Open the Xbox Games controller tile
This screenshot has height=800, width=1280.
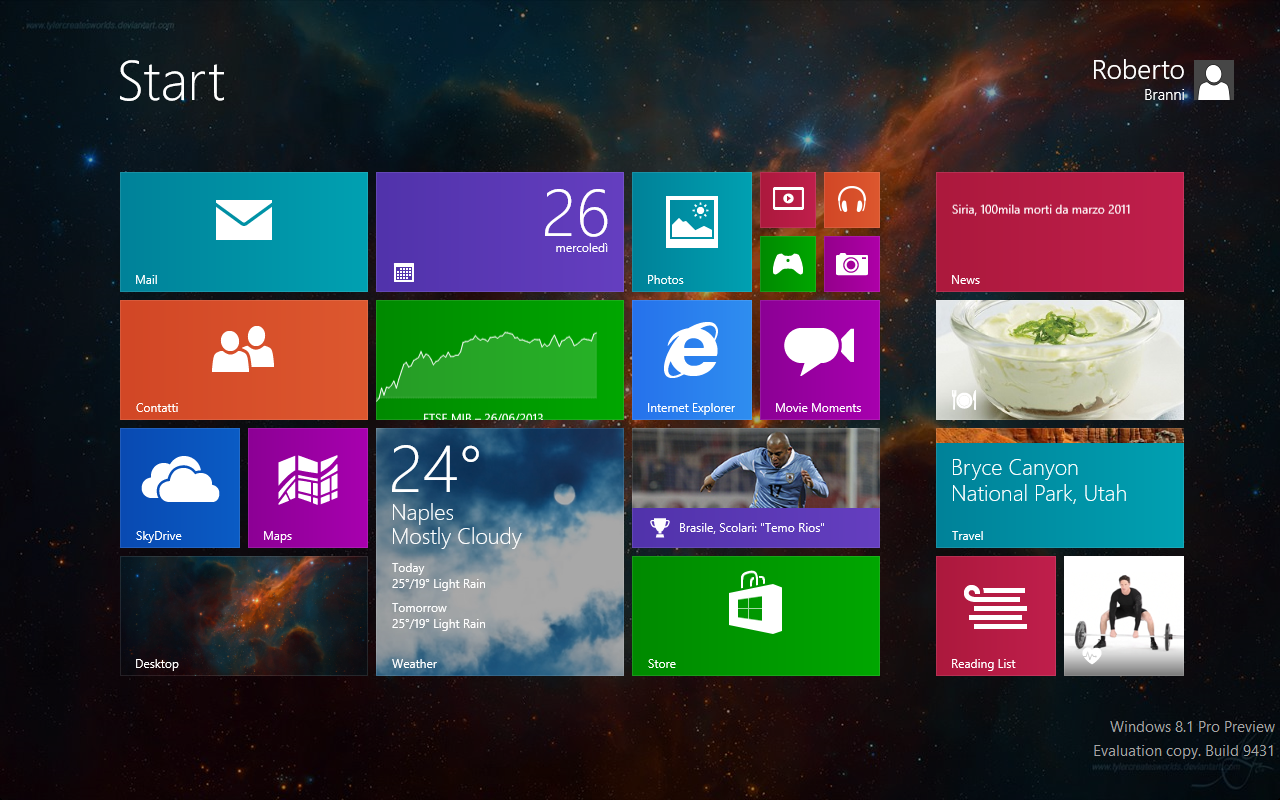(x=788, y=264)
